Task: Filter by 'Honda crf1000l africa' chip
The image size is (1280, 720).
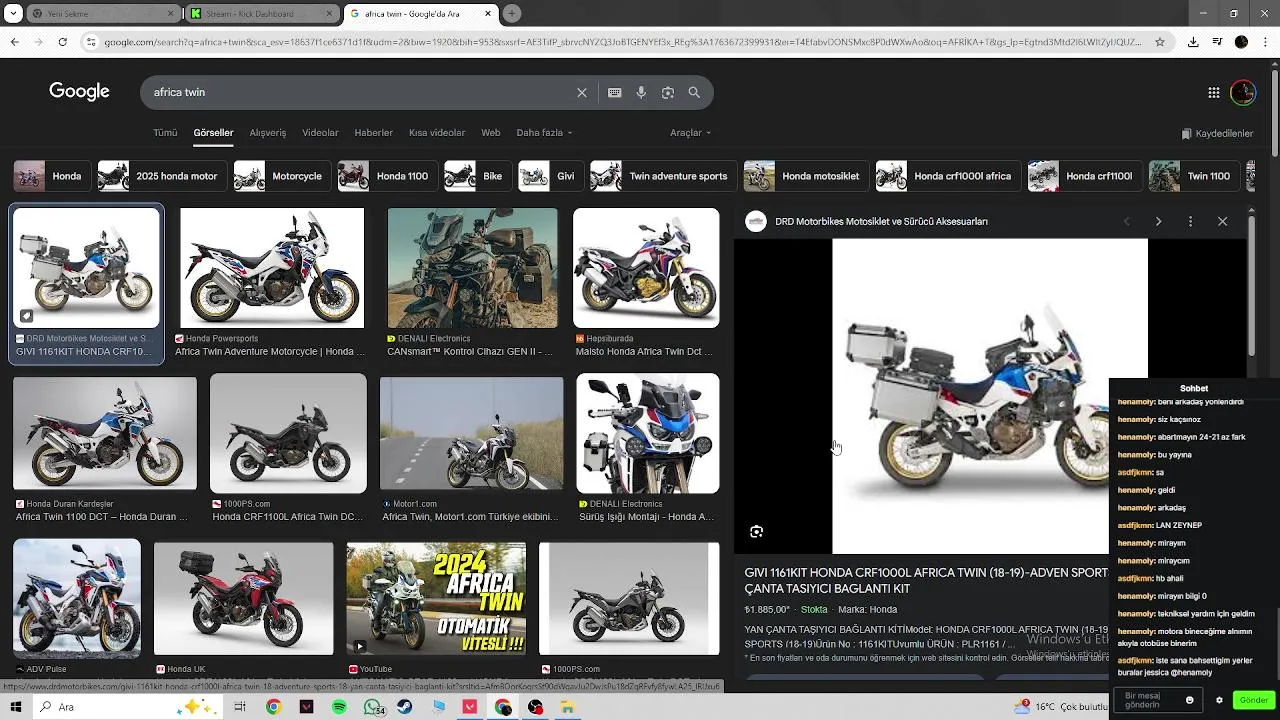Action: point(948,176)
